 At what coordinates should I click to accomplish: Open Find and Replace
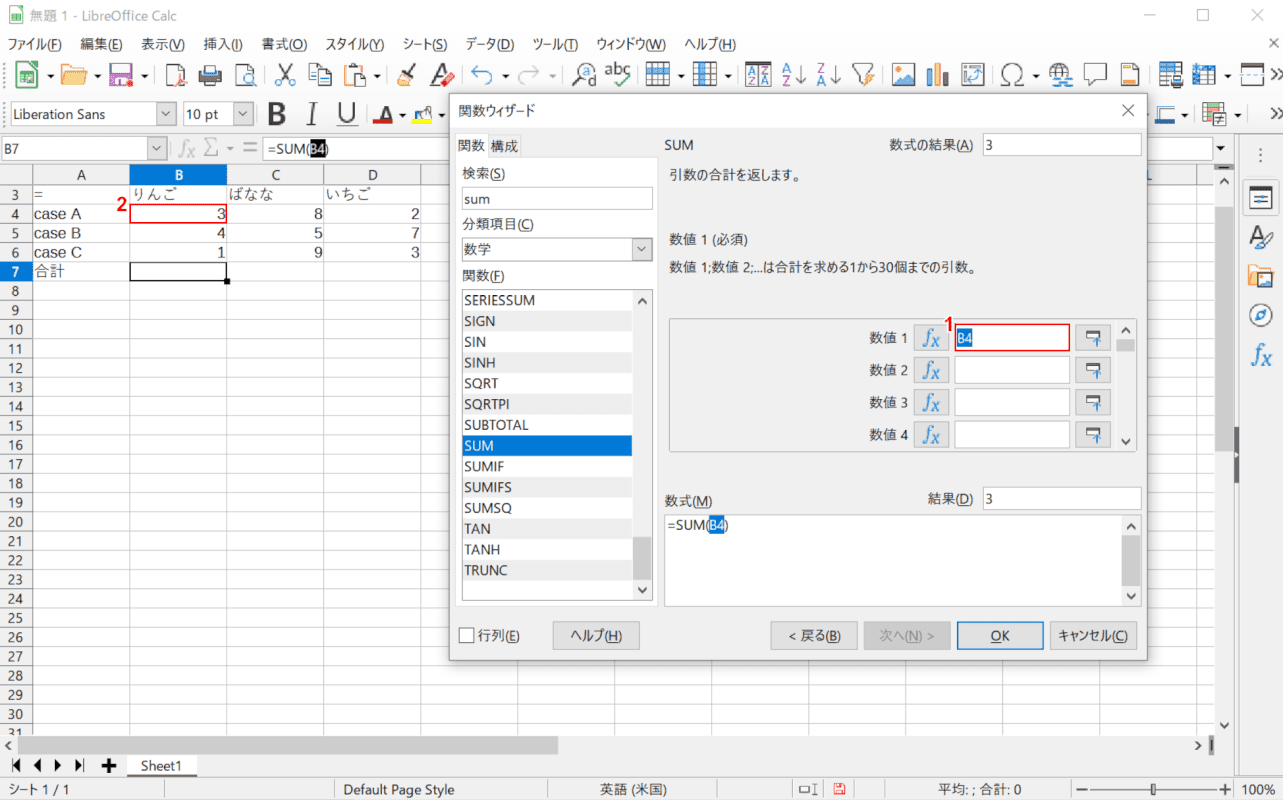pos(584,74)
